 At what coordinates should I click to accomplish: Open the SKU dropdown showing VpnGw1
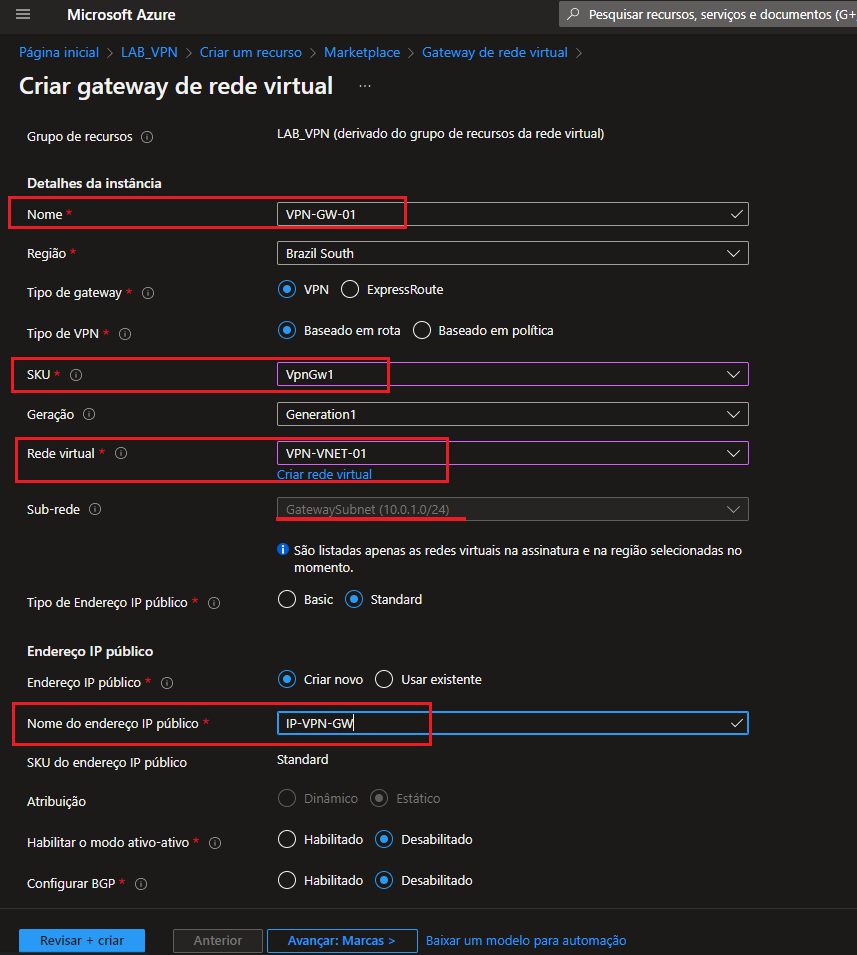pos(512,374)
